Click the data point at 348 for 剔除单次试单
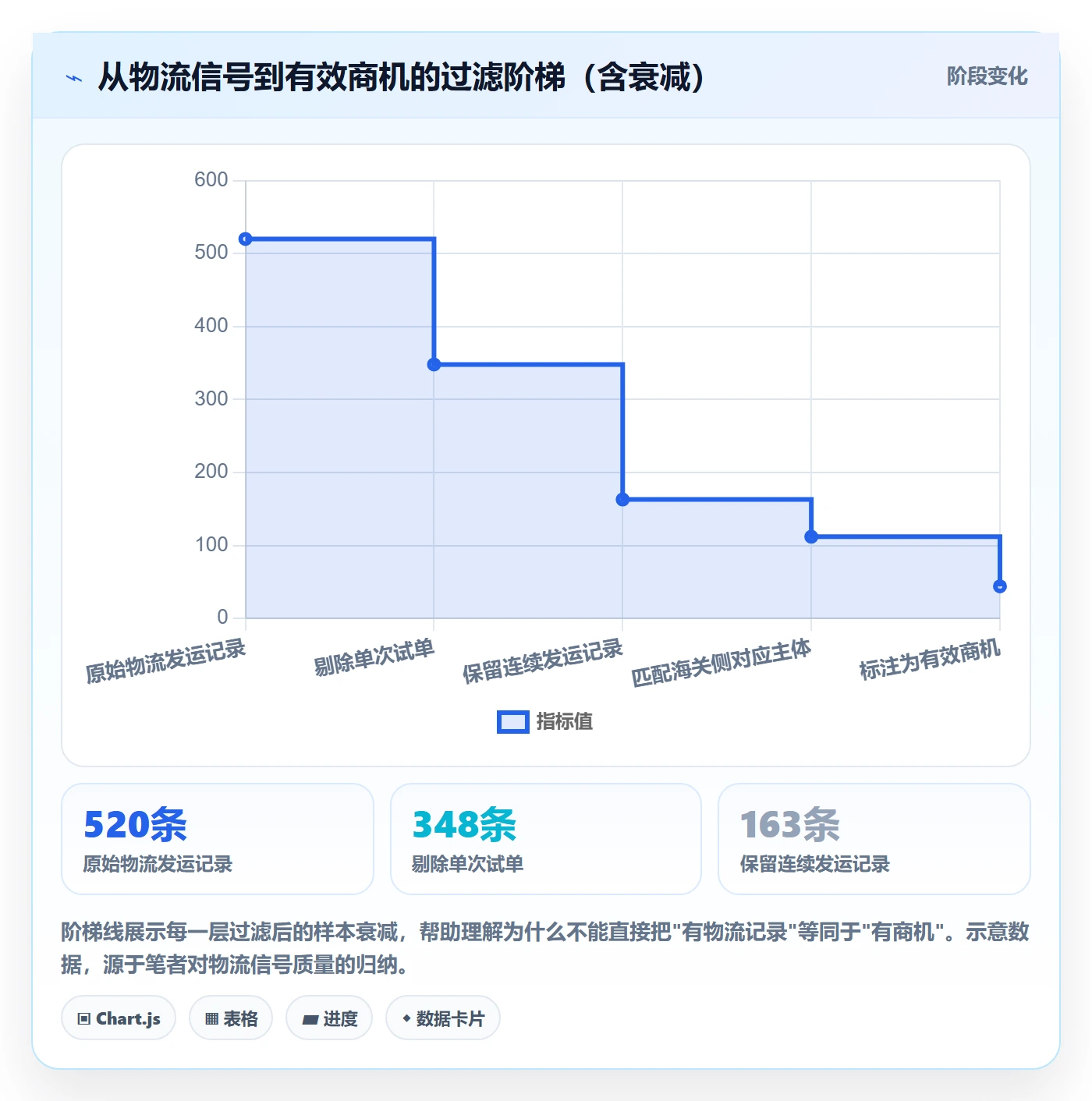Screen dimensions: 1092x1101 (434, 364)
